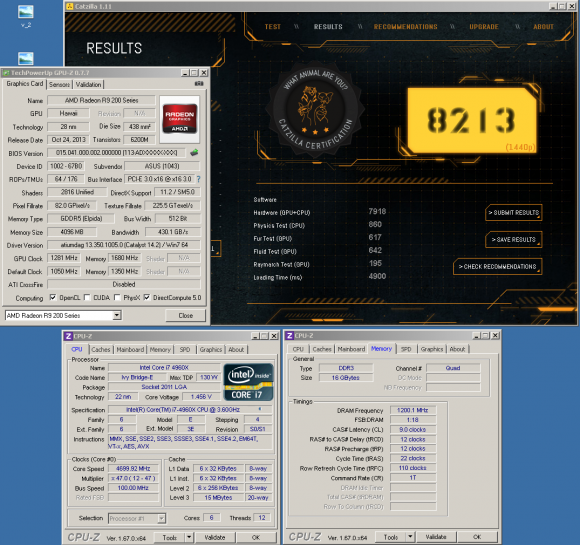
Task: Toggle the DirectCompute 5.0 checkbox
Action: [147, 297]
